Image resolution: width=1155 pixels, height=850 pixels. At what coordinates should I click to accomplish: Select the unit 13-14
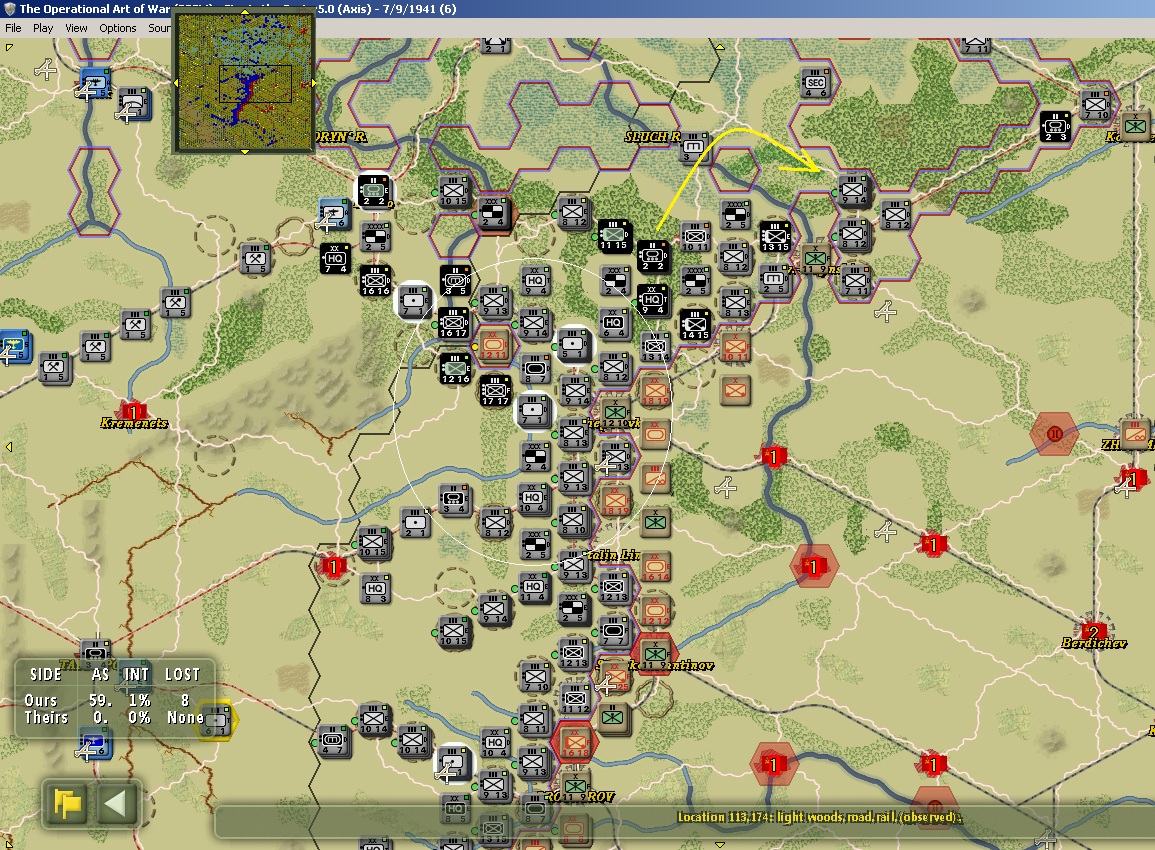654,348
